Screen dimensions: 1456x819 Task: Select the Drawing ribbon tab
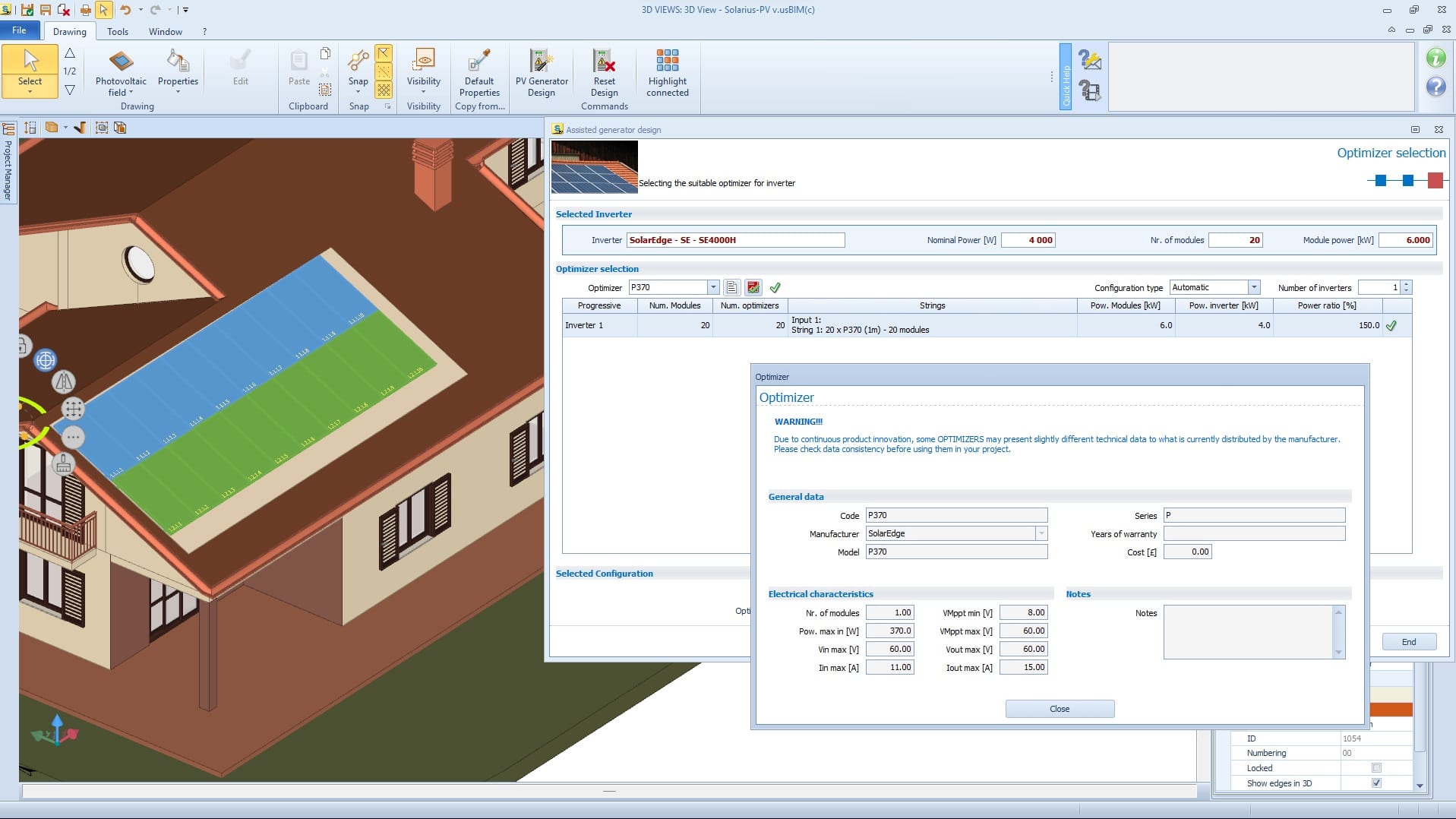69,31
